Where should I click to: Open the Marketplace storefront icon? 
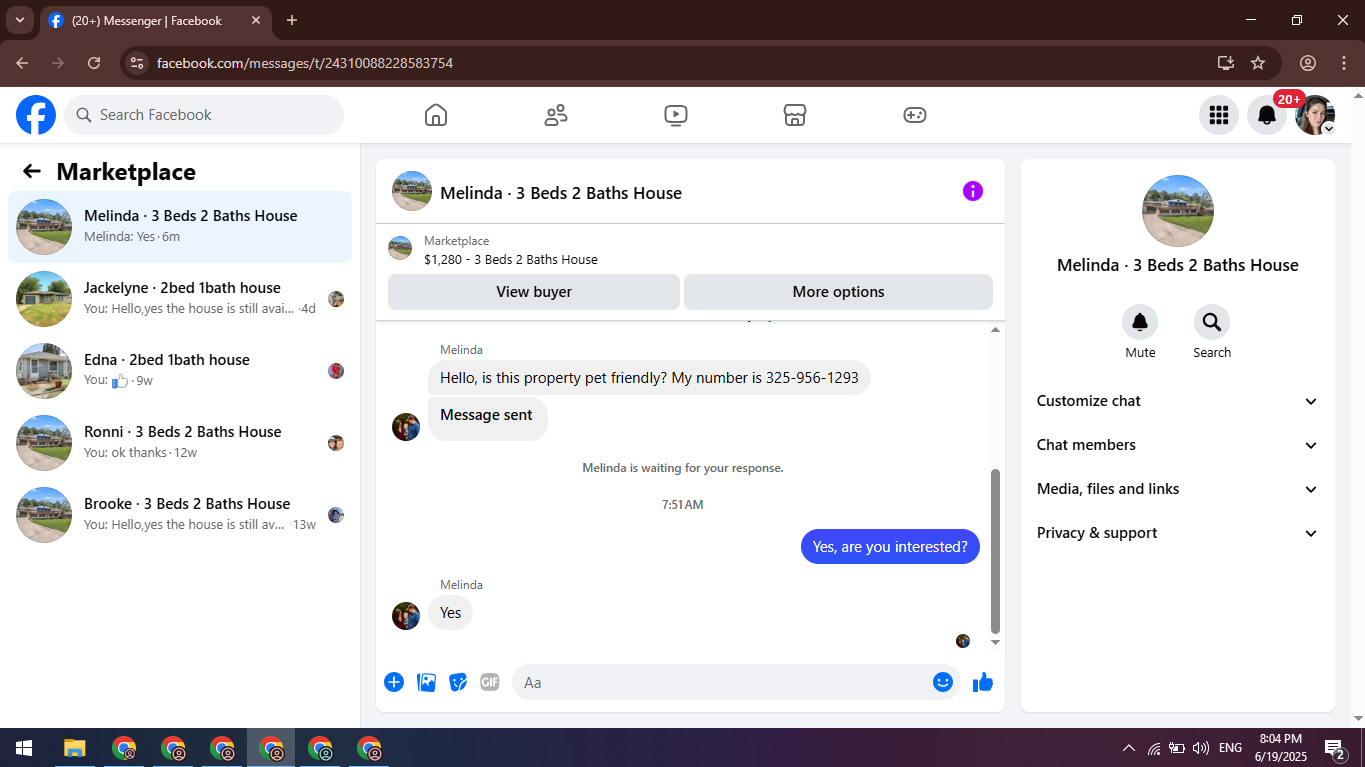(795, 115)
